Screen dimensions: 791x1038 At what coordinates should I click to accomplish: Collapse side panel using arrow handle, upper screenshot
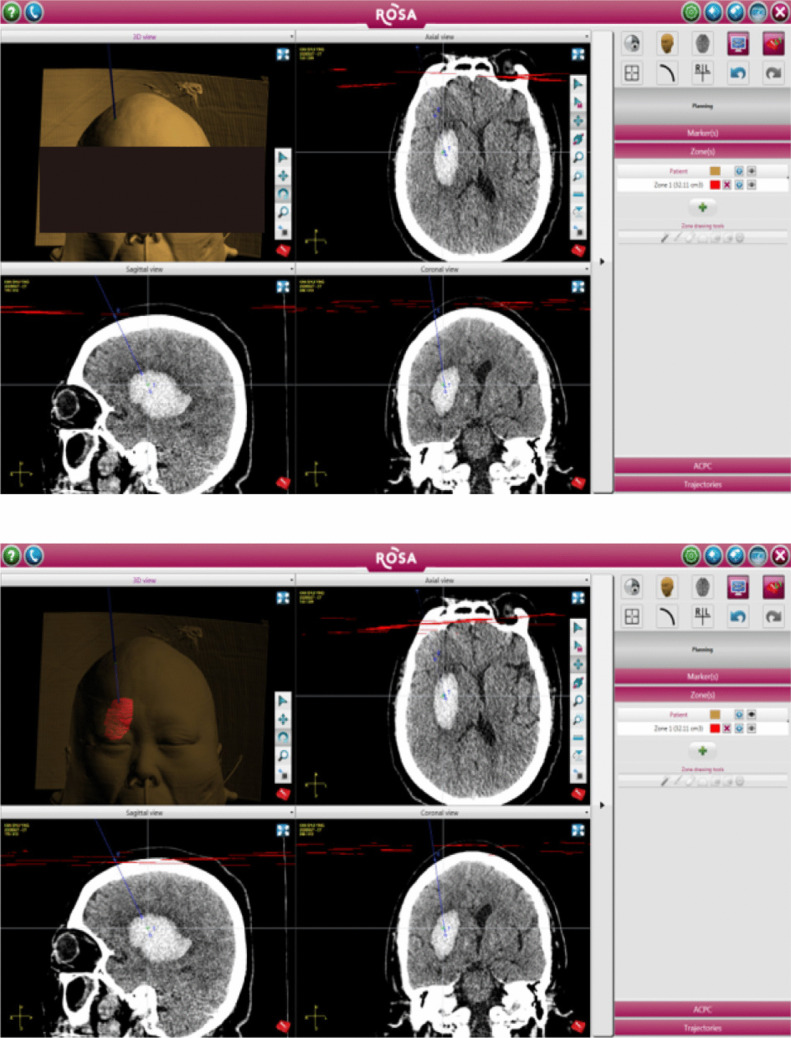click(602, 261)
